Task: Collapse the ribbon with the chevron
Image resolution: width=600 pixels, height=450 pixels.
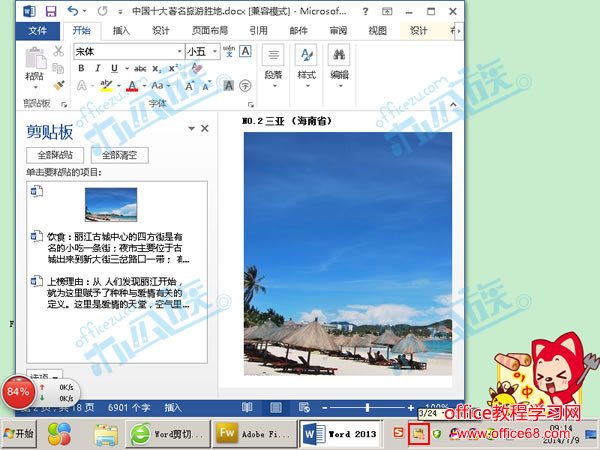Action: click(x=453, y=104)
